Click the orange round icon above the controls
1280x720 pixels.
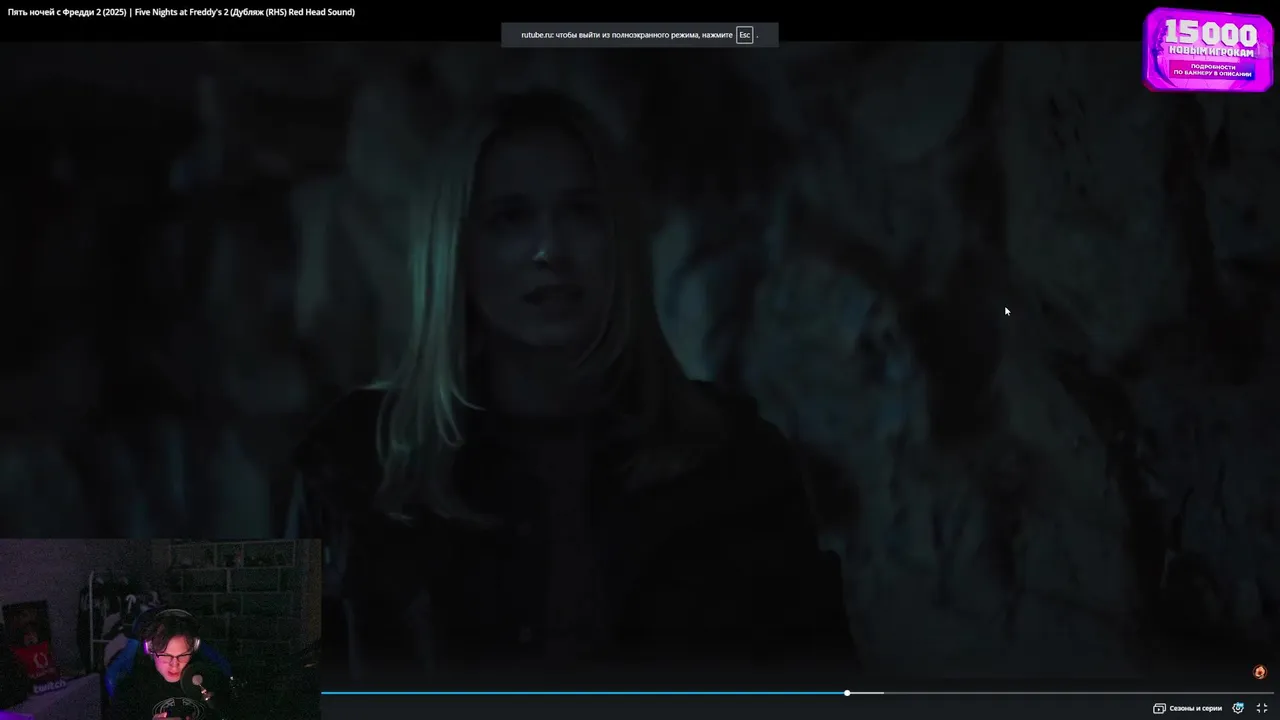1260,672
